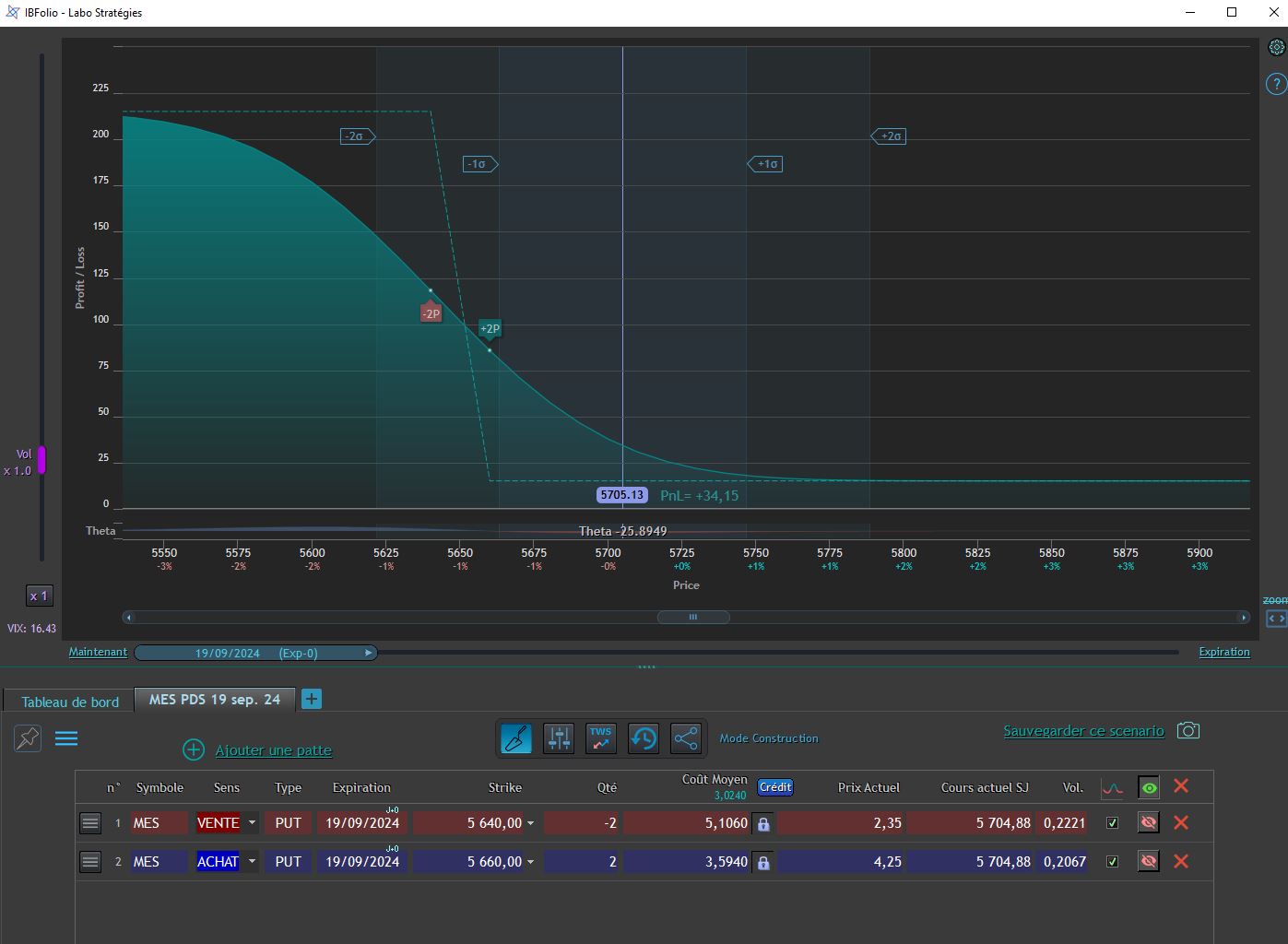Image resolution: width=1288 pixels, height=944 pixels.
Task: Switch to Tableau de bord tab
Action: [x=70, y=702]
